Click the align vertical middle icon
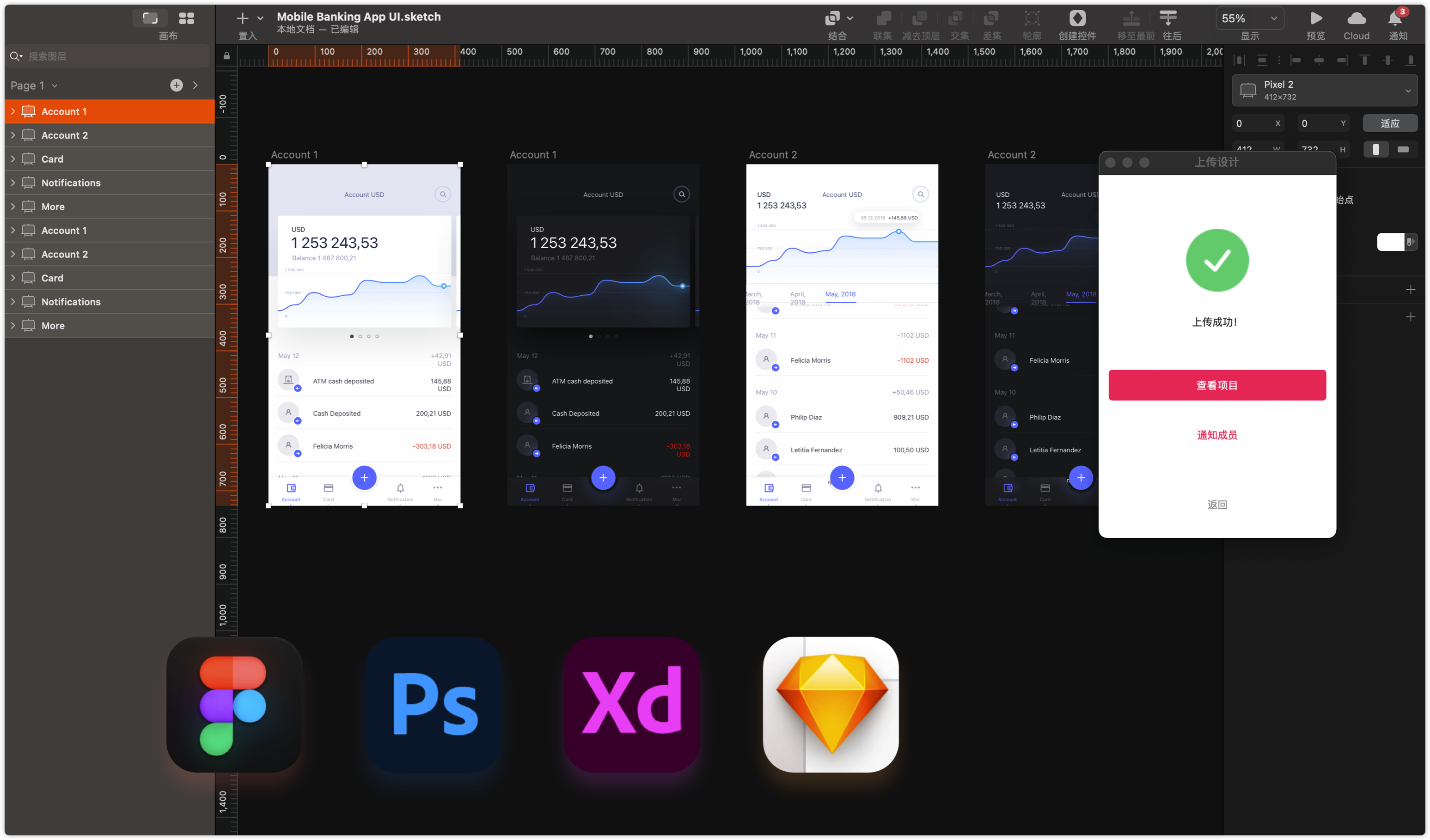The image size is (1430, 840). click(x=1388, y=60)
